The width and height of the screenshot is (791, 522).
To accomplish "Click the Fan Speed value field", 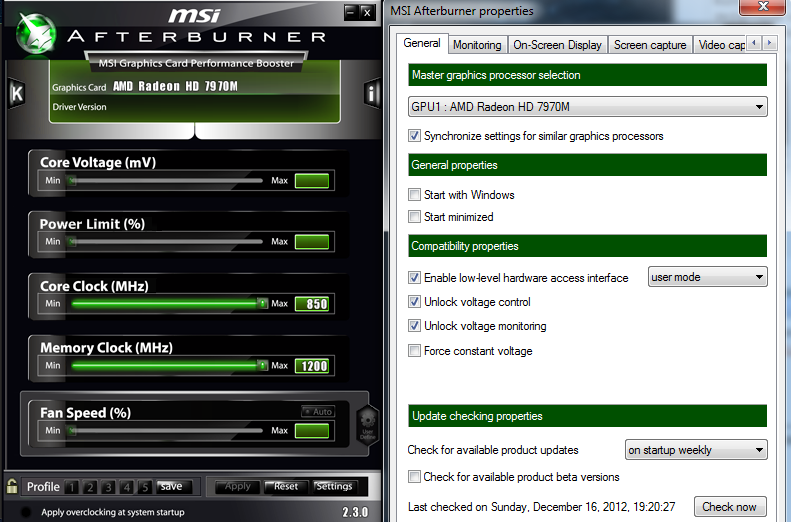I will click(x=312, y=431).
